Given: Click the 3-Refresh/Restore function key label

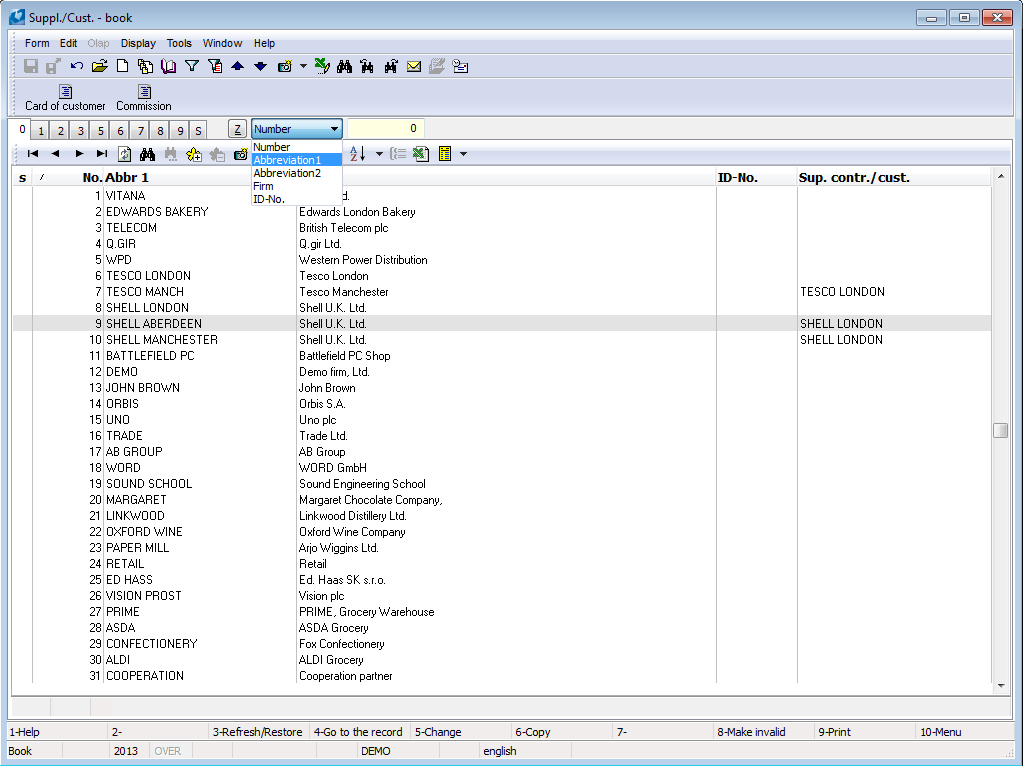Looking at the screenshot, I should 258,732.
